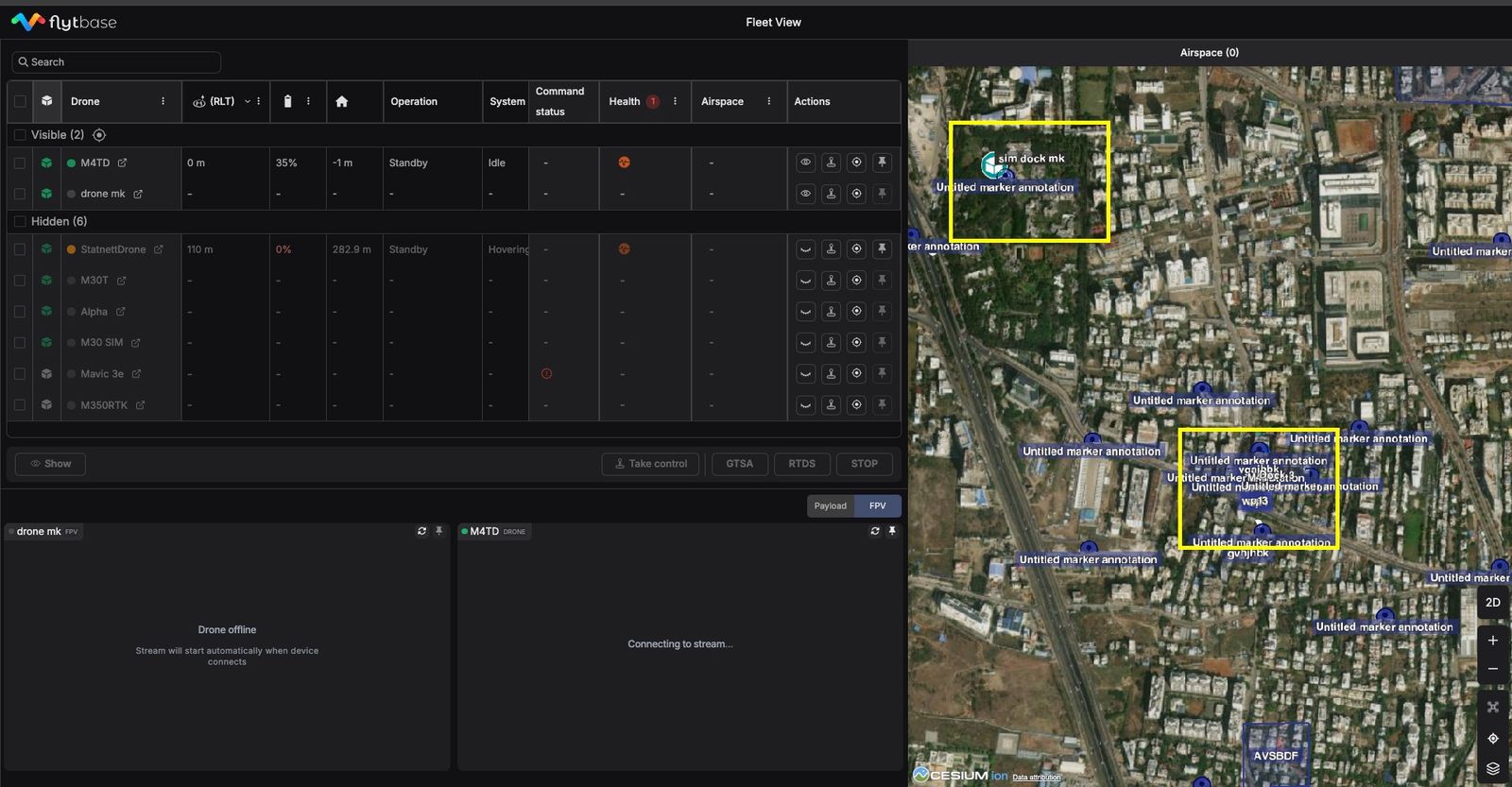This screenshot has height=787, width=1512.
Task: Locate drone mk with the target icon
Action: coord(856,194)
